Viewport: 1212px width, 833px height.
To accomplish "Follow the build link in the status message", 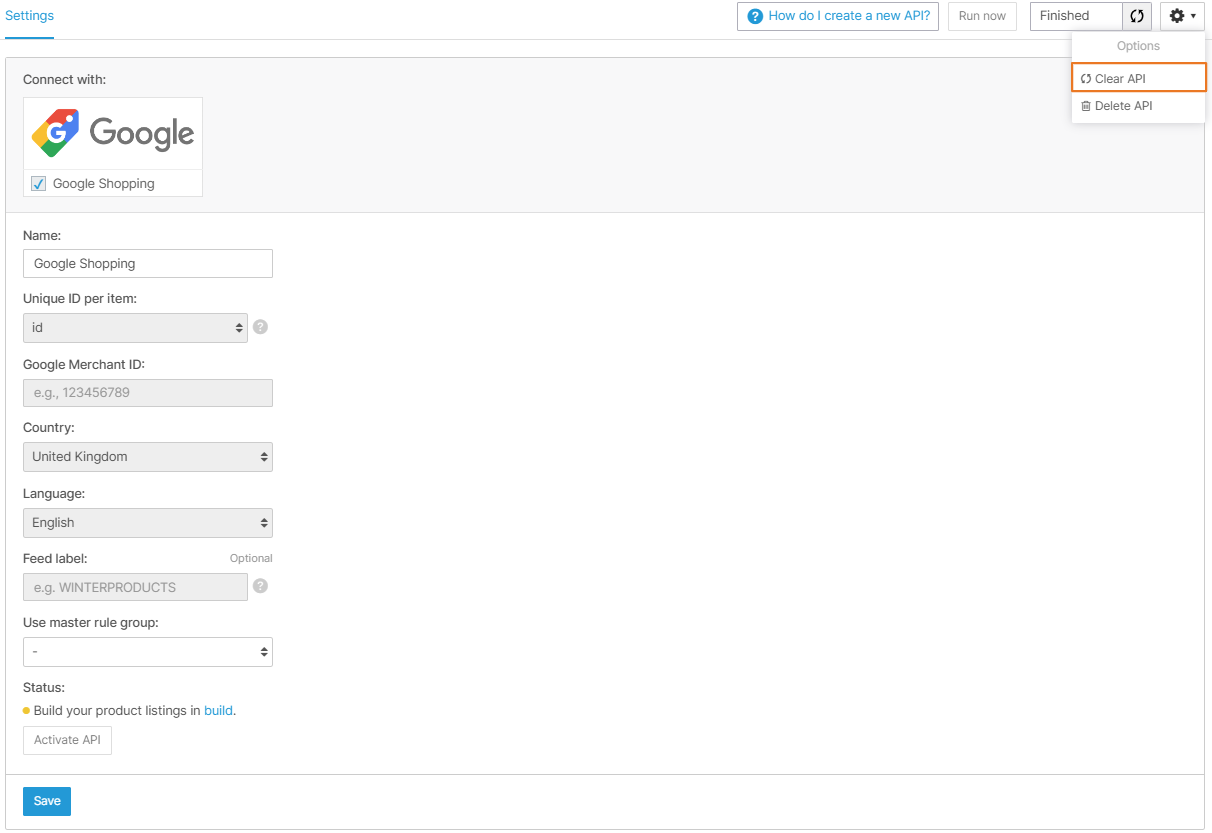I will point(218,711).
